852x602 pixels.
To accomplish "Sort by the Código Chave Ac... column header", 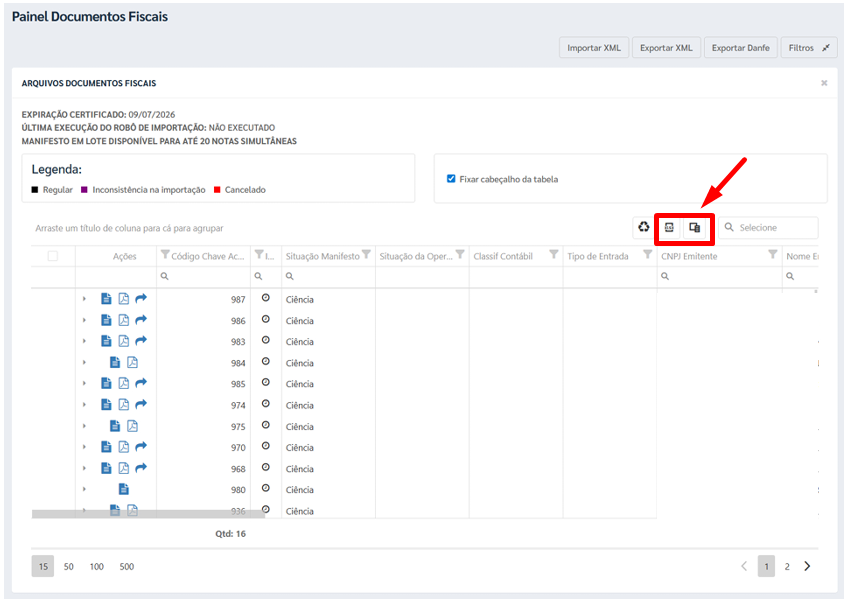I will [x=208, y=256].
